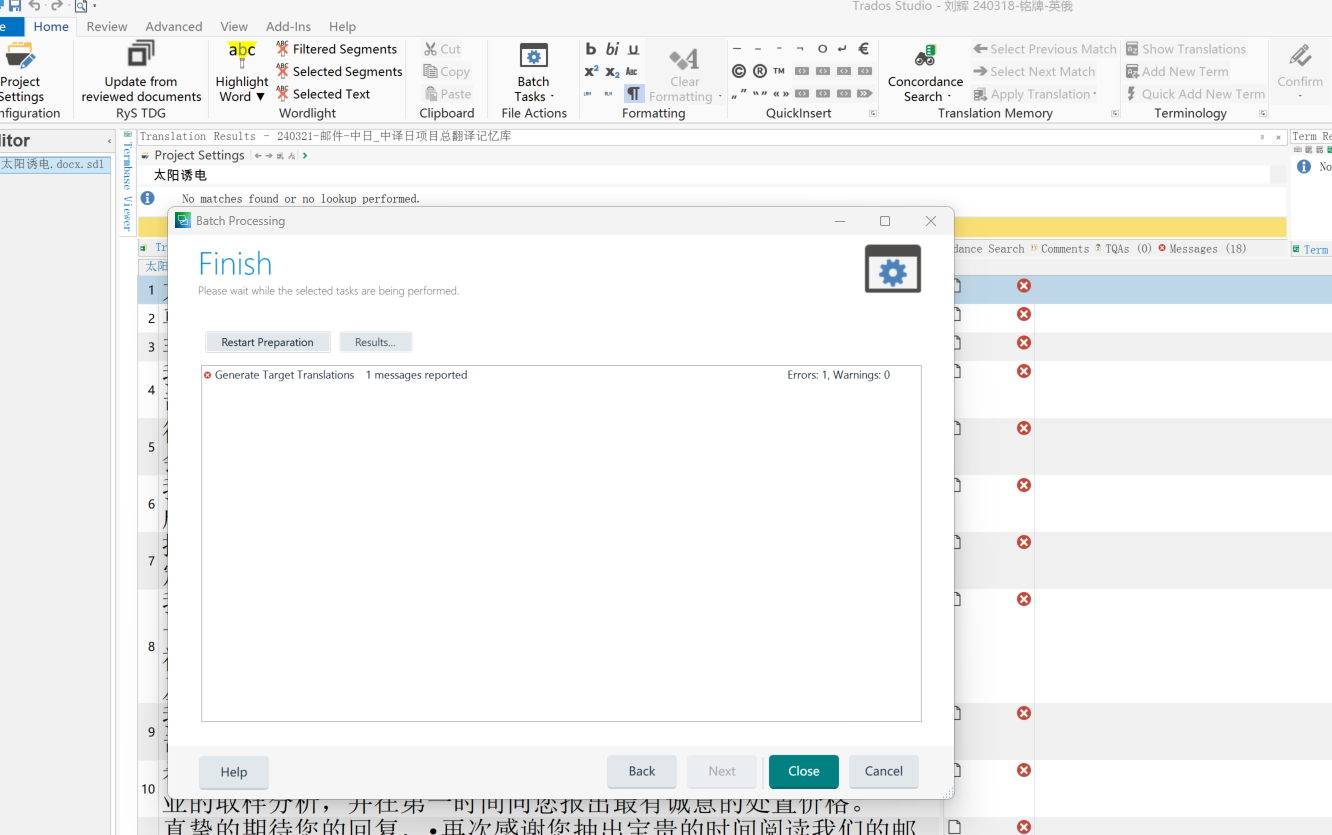This screenshot has height=835, width=1332.
Task: Toggle small caps formatting
Action: 632,72
